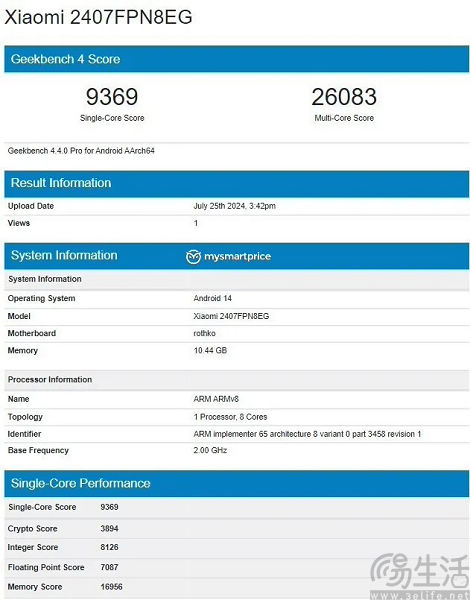Image resolution: width=470 pixels, height=600 pixels.
Task: Select the 2.00 GHz value
Action: (210, 450)
